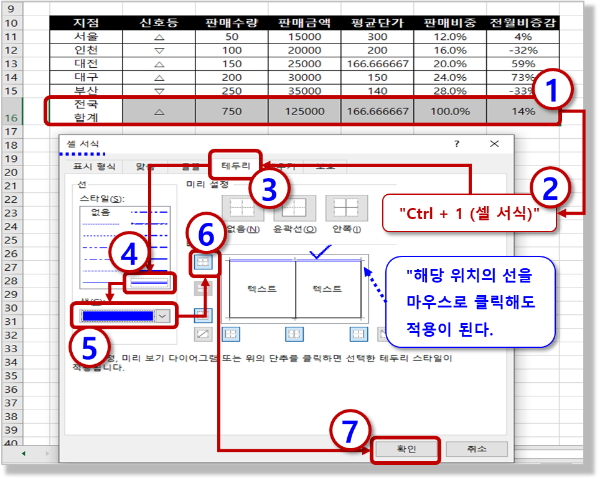600x479 pixels.
Task: Select the cell showing 100.0%
Action: coord(450,111)
